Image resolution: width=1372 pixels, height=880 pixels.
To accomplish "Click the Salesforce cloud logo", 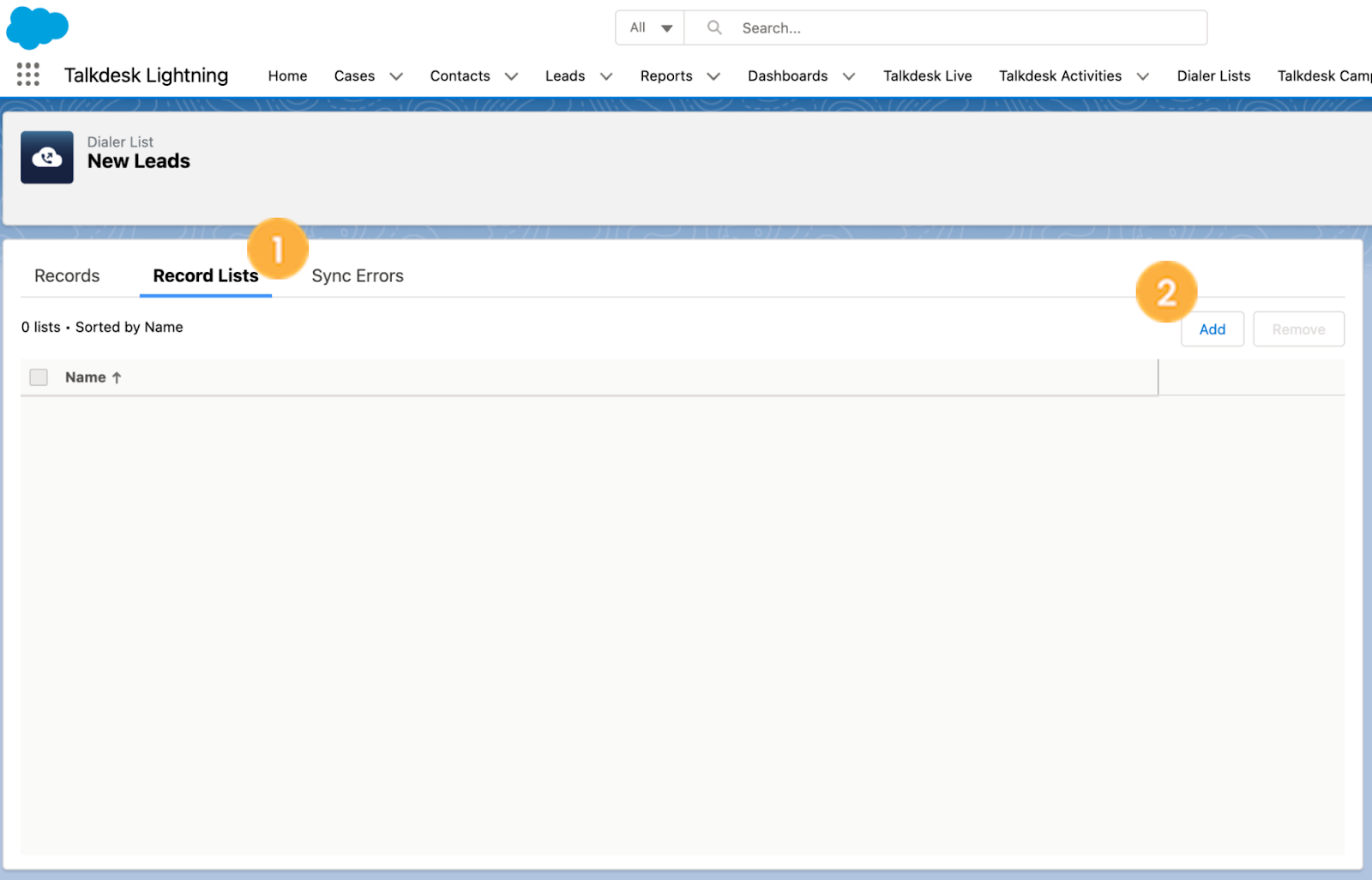I will [x=37, y=27].
